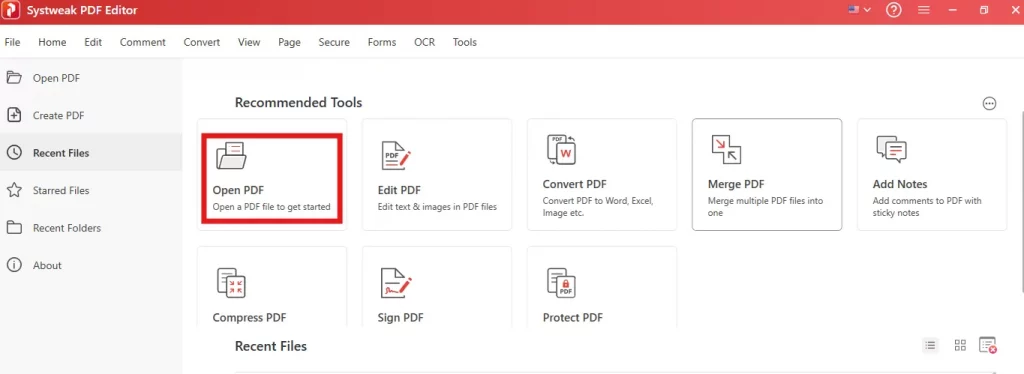Image resolution: width=1024 pixels, height=374 pixels.
Task: Open the View menu
Action: (249, 42)
